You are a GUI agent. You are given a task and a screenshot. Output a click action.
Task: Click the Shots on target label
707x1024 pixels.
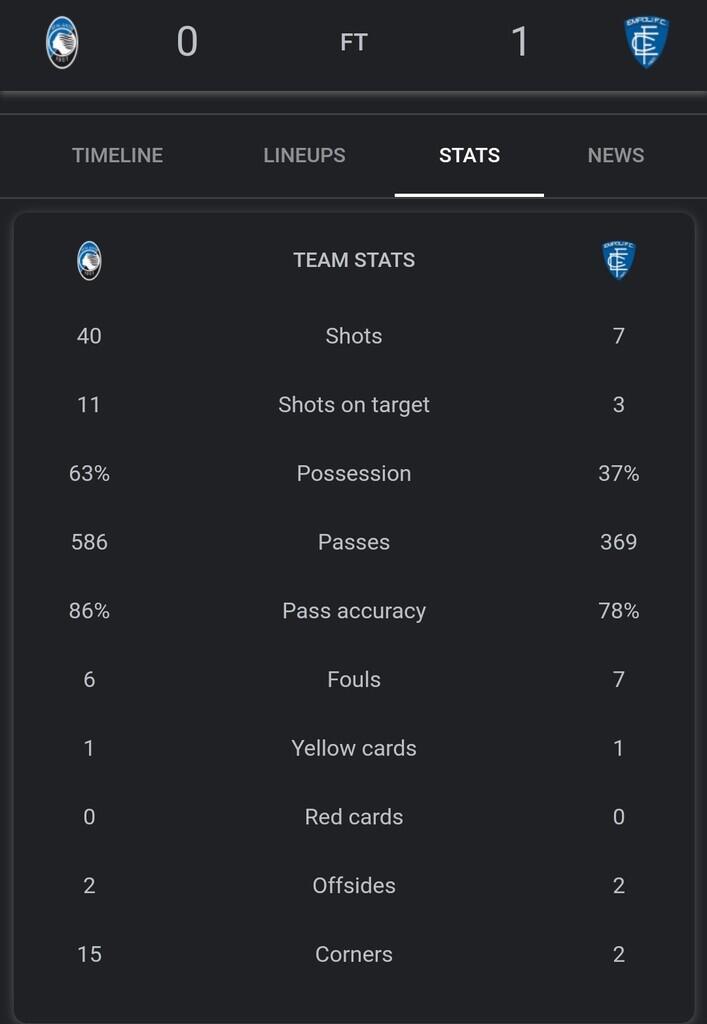(354, 405)
